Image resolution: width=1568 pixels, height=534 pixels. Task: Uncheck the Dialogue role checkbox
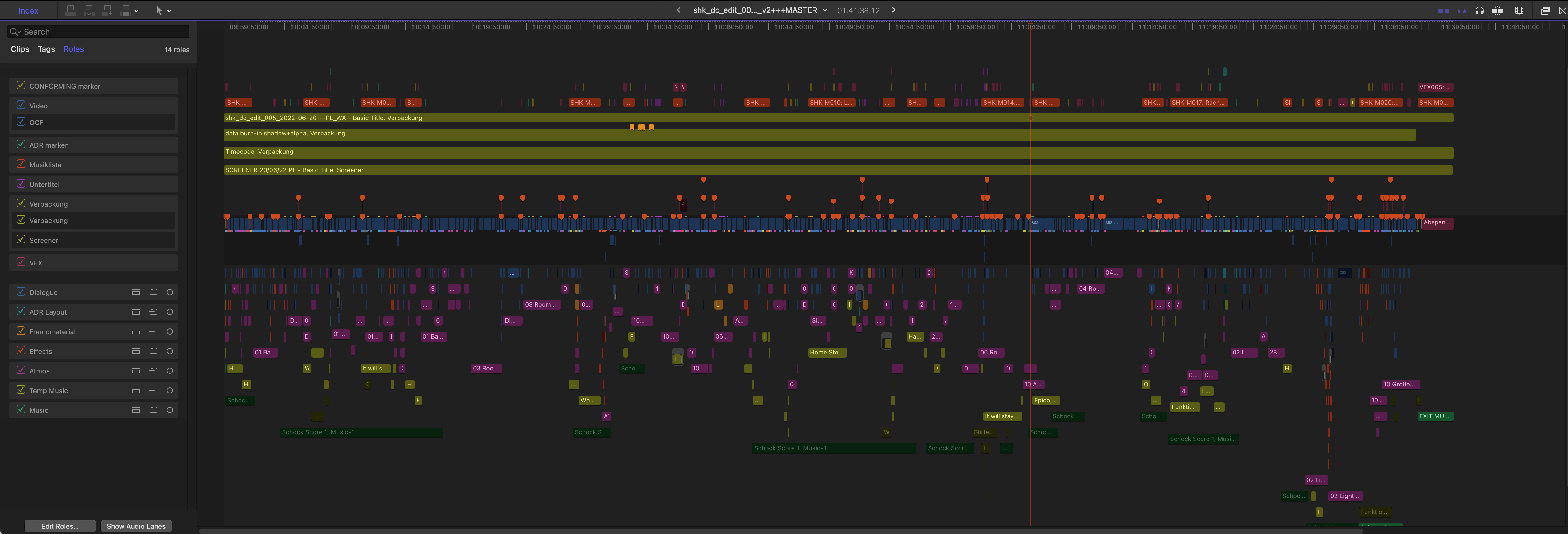click(21, 291)
